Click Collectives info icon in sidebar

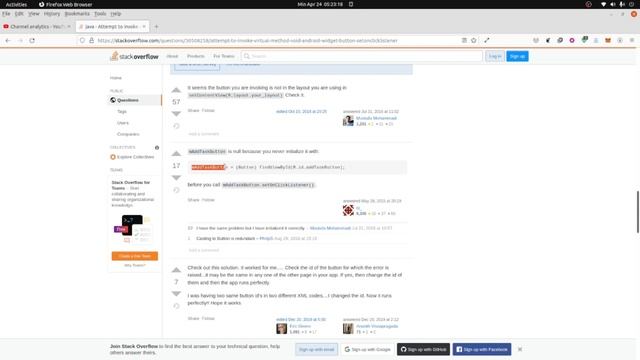pyautogui.click(x=157, y=147)
